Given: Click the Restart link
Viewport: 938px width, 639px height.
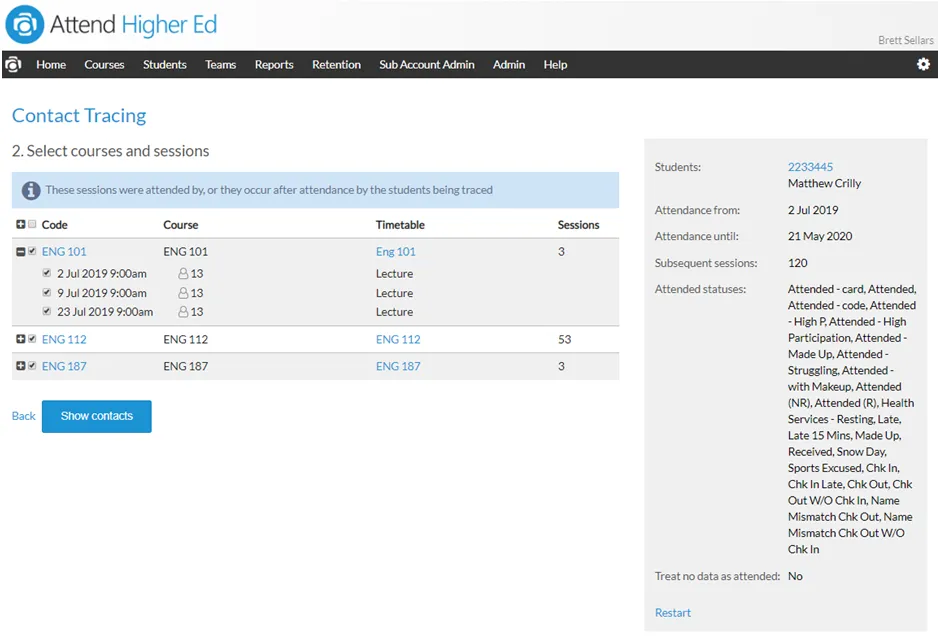Looking at the screenshot, I should (x=672, y=613).
